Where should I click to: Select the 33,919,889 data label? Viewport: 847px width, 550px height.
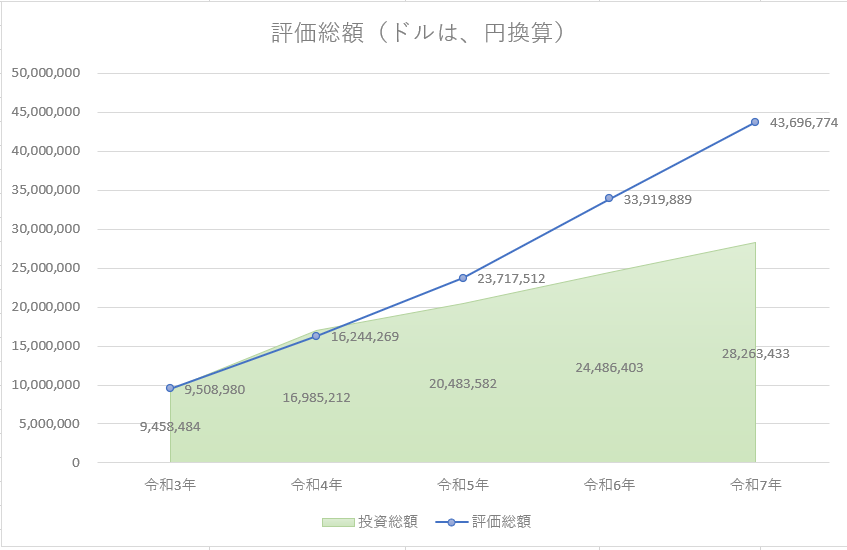pos(657,200)
